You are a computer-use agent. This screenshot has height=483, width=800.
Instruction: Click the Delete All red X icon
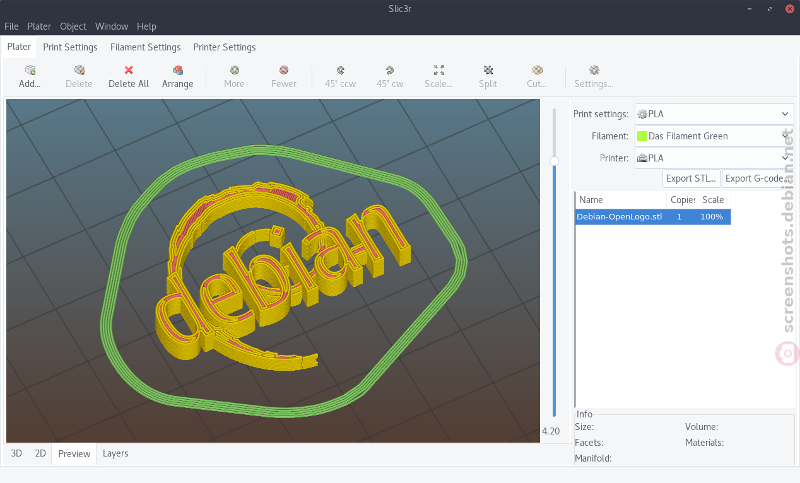tap(129, 70)
